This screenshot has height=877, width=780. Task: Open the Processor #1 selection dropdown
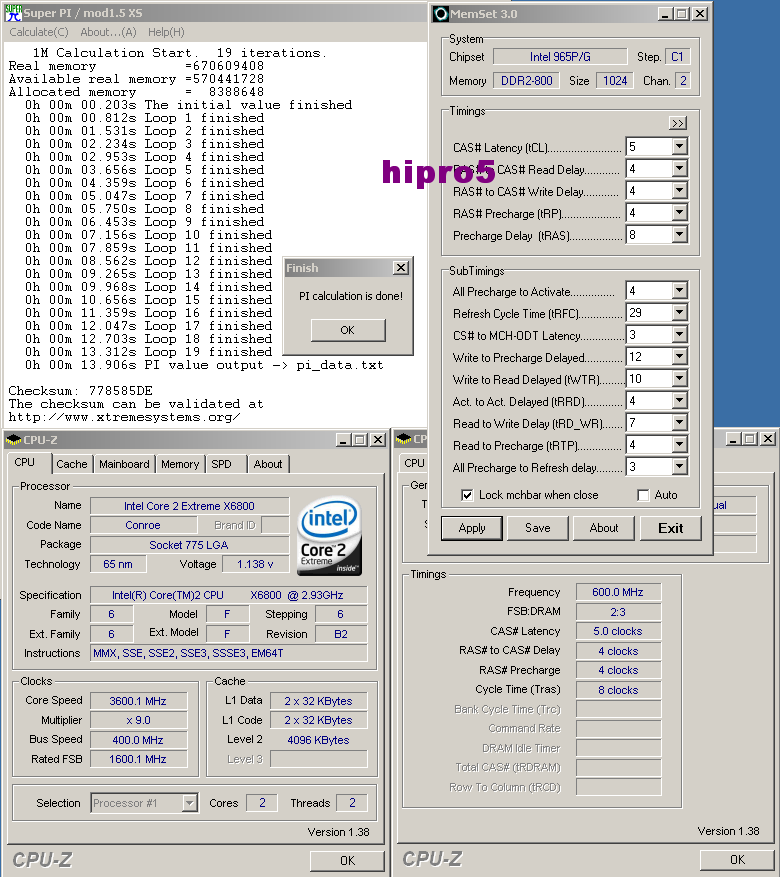[190, 803]
